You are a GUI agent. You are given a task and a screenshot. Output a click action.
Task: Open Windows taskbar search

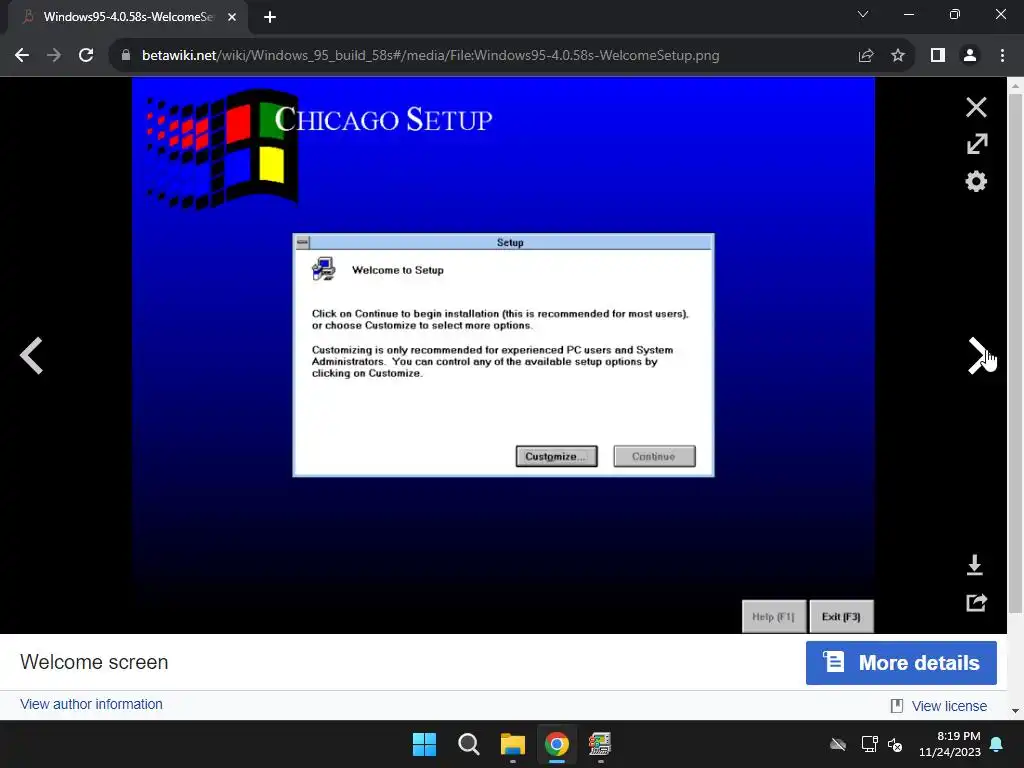(469, 744)
